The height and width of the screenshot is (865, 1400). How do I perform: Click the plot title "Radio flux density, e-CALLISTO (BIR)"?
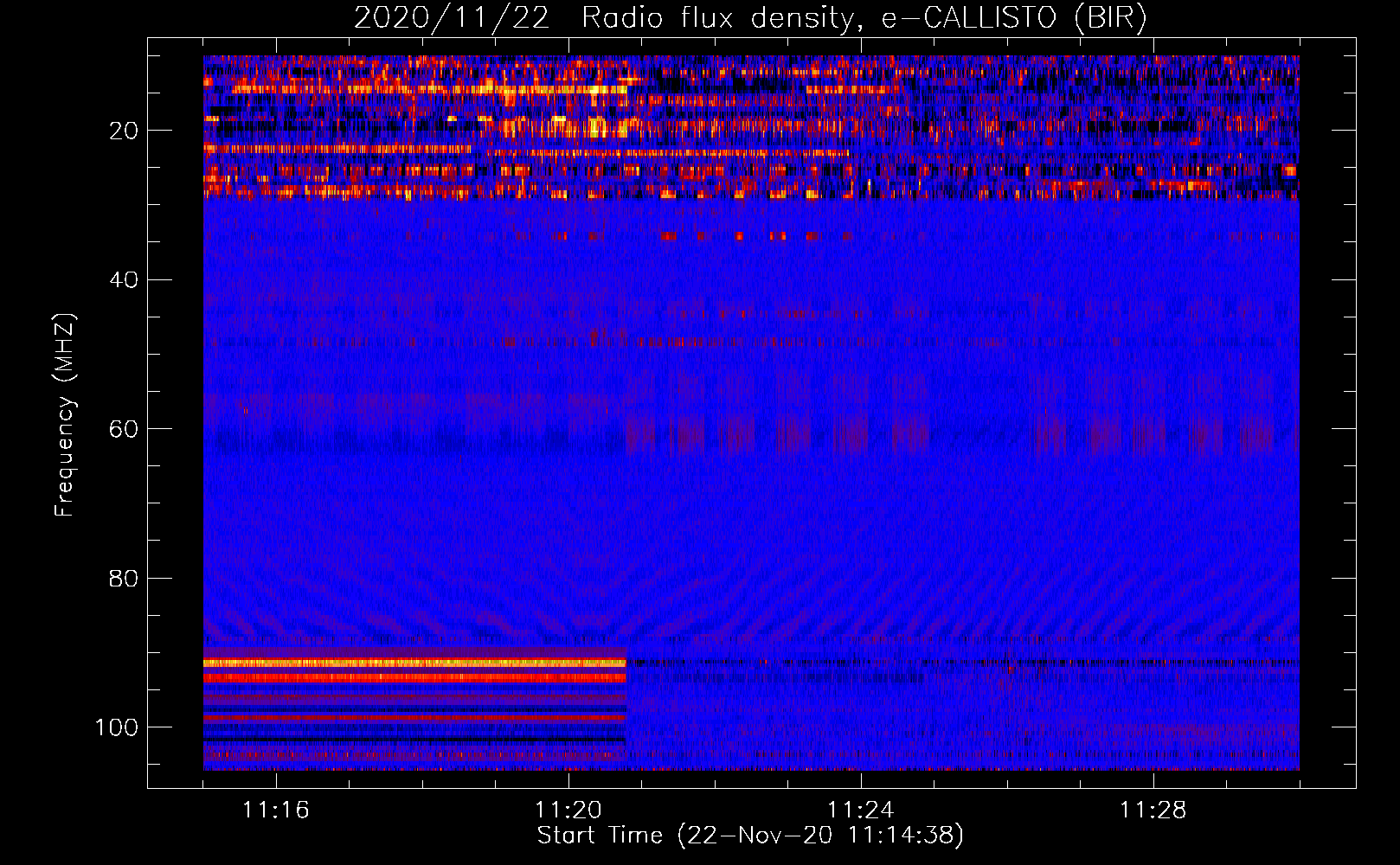[864, 18]
